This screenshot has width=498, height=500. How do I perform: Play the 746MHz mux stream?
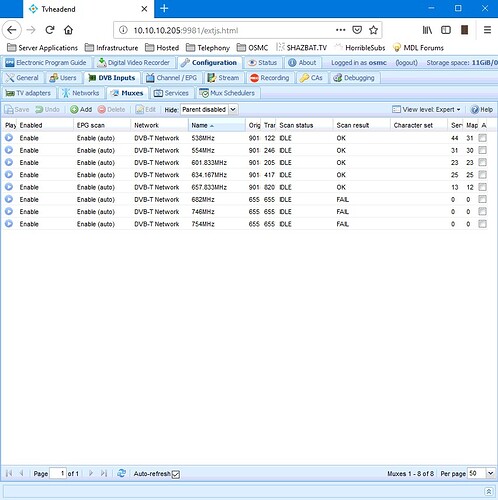[9, 211]
